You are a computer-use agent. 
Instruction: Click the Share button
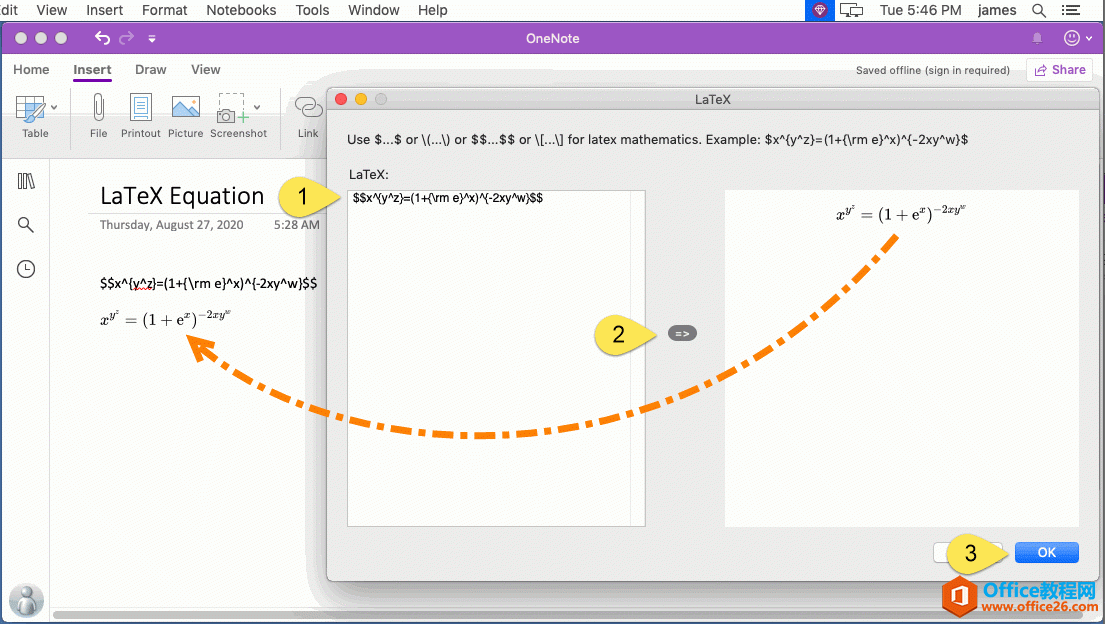click(x=1059, y=70)
